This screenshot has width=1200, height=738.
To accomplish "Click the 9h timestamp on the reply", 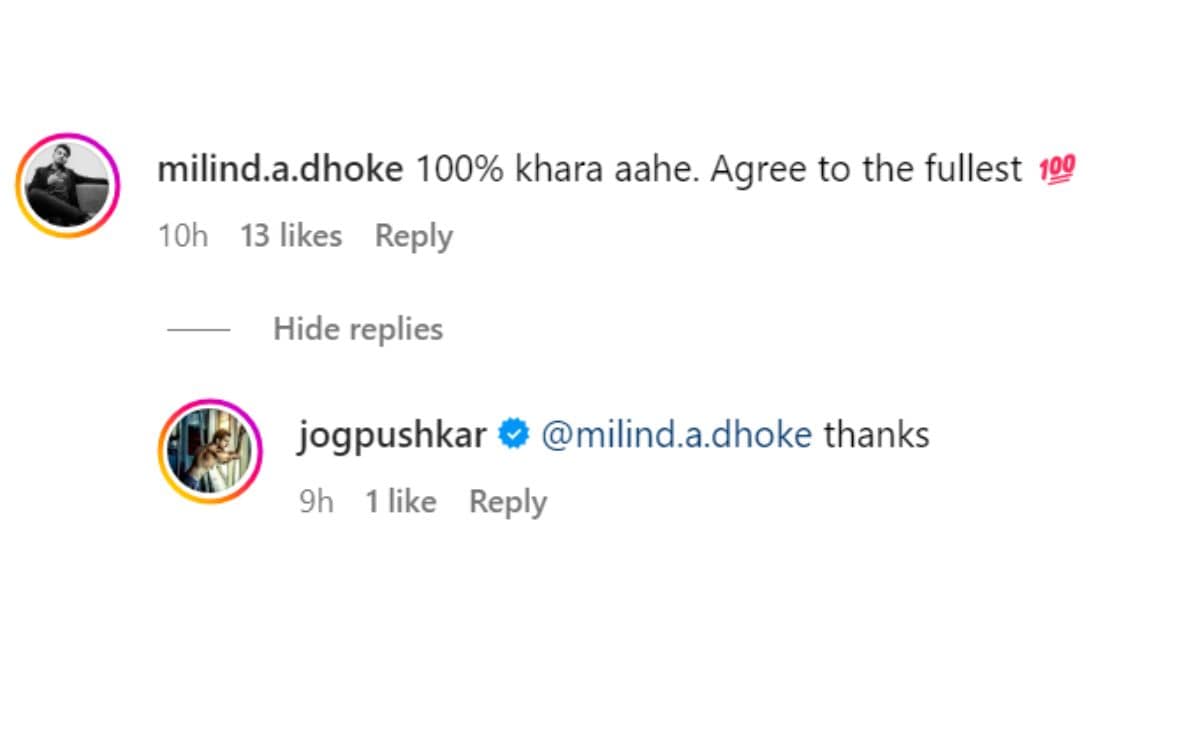I will (x=316, y=501).
